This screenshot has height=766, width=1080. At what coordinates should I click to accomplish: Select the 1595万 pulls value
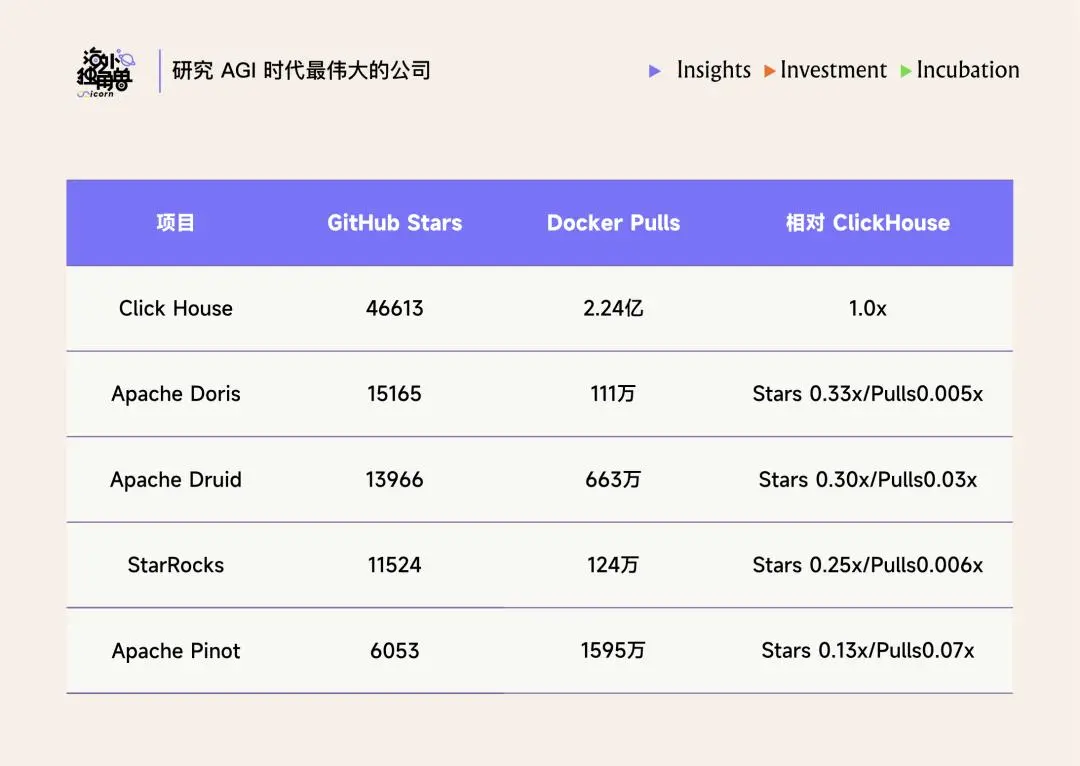coord(613,650)
